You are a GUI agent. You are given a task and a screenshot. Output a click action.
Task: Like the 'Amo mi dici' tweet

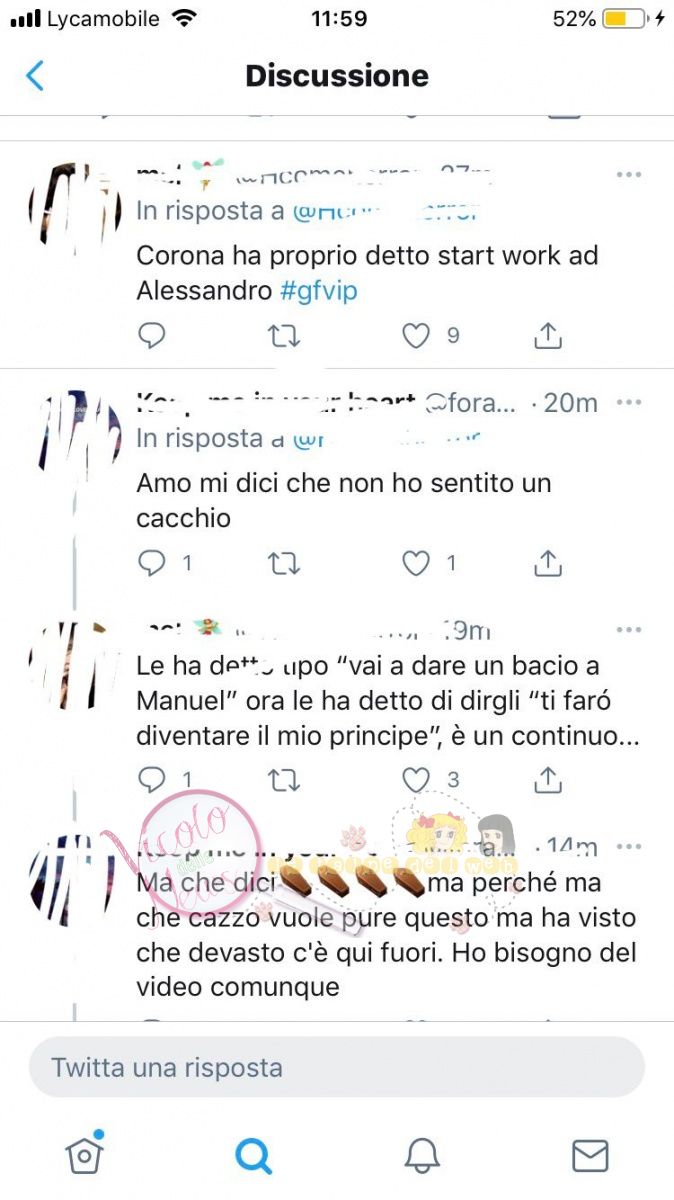coord(416,564)
